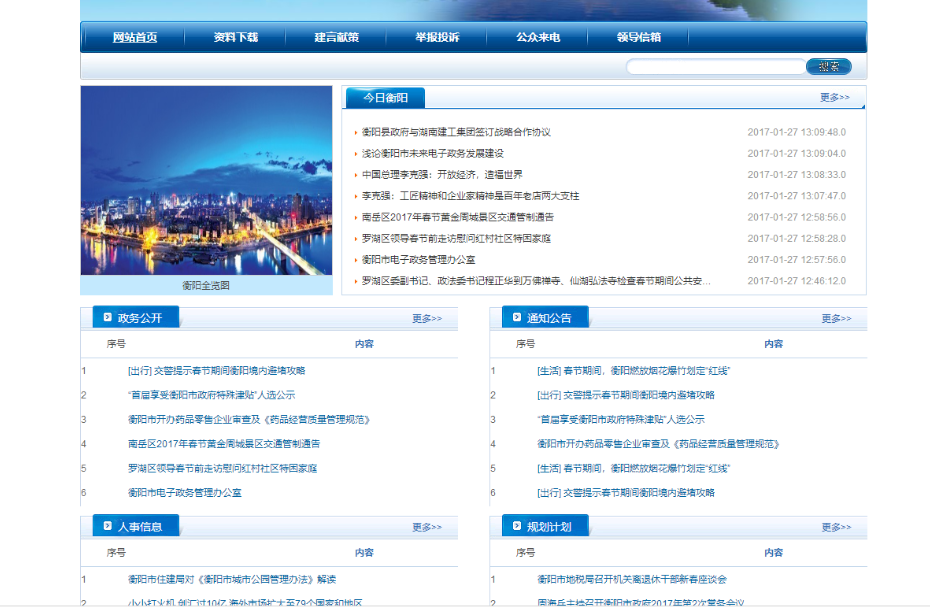Screen dimensions: 930x607
Task: Click timestamp 2017-01-27 13:09:48.0
Action: pyautogui.click(x=797, y=132)
